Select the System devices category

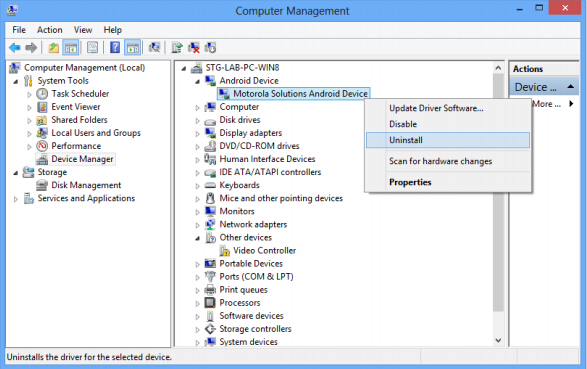248,342
